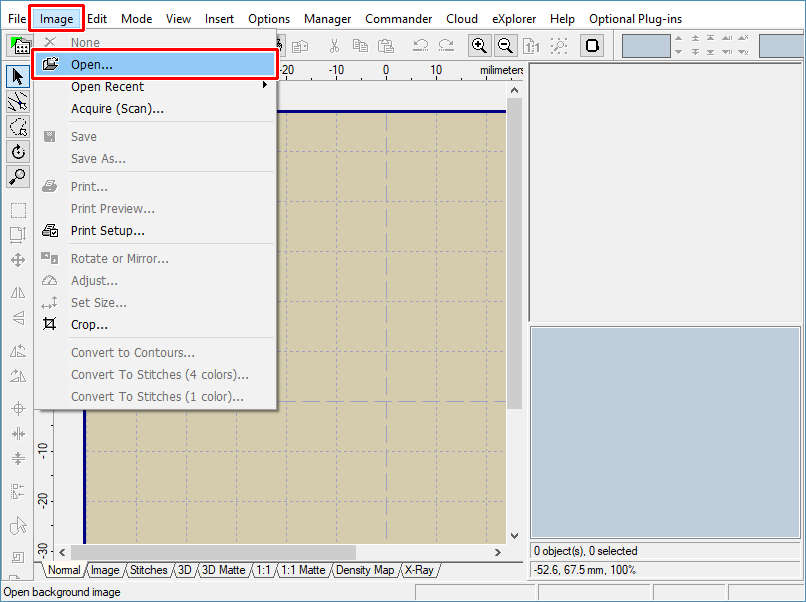Screen dimensions: 806x602
Task: Click the align vertically center icon
Action: coord(18,458)
